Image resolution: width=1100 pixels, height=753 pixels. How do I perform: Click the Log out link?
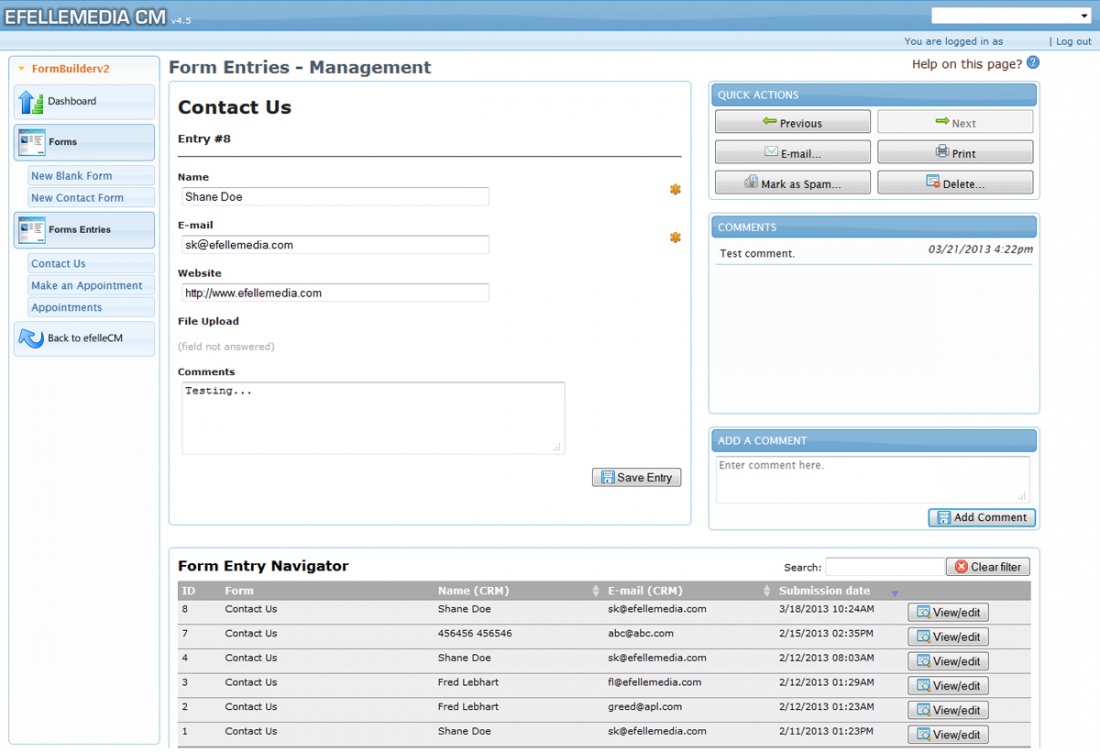click(x=1072, y=41)
